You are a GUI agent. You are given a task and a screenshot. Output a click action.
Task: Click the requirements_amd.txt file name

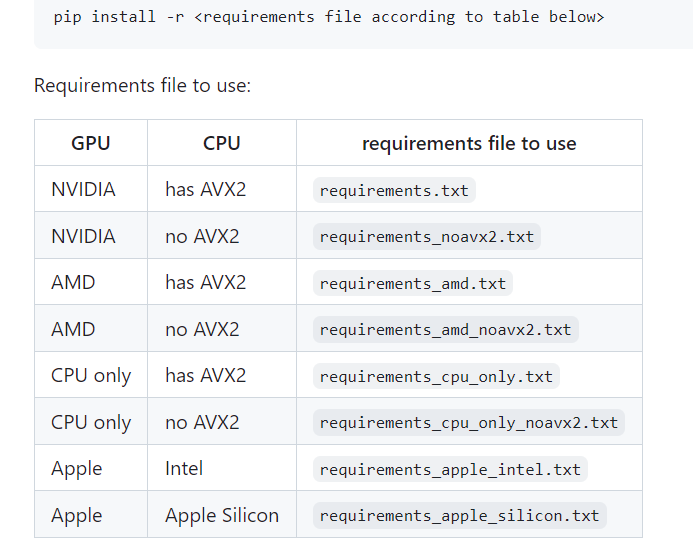413,283
